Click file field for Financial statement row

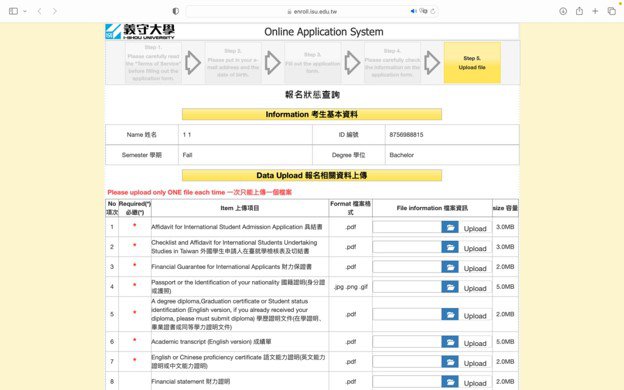(x=407, y=381)
